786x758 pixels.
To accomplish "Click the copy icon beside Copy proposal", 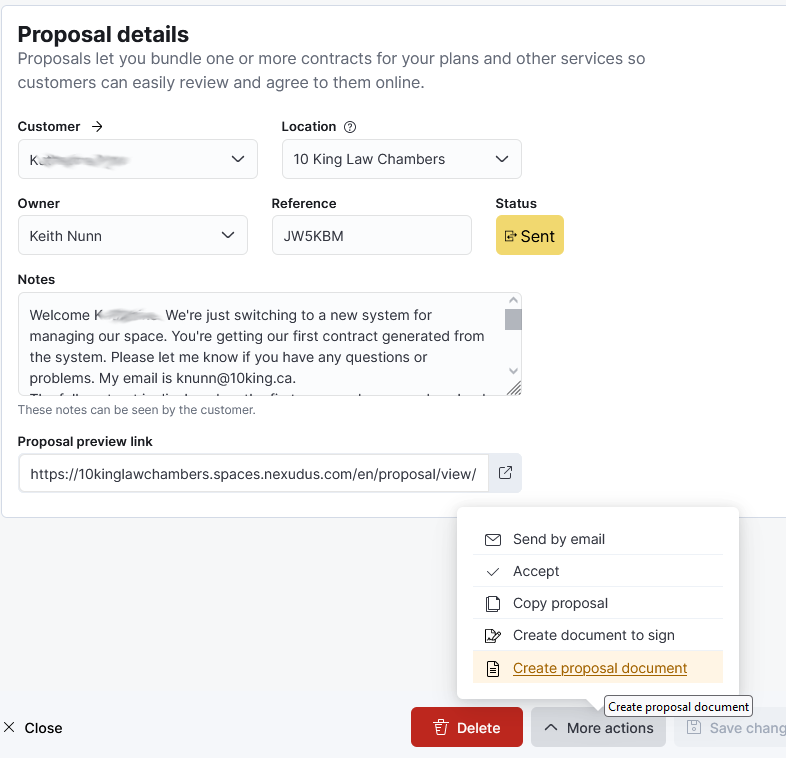I will click(x=493, y=604).
